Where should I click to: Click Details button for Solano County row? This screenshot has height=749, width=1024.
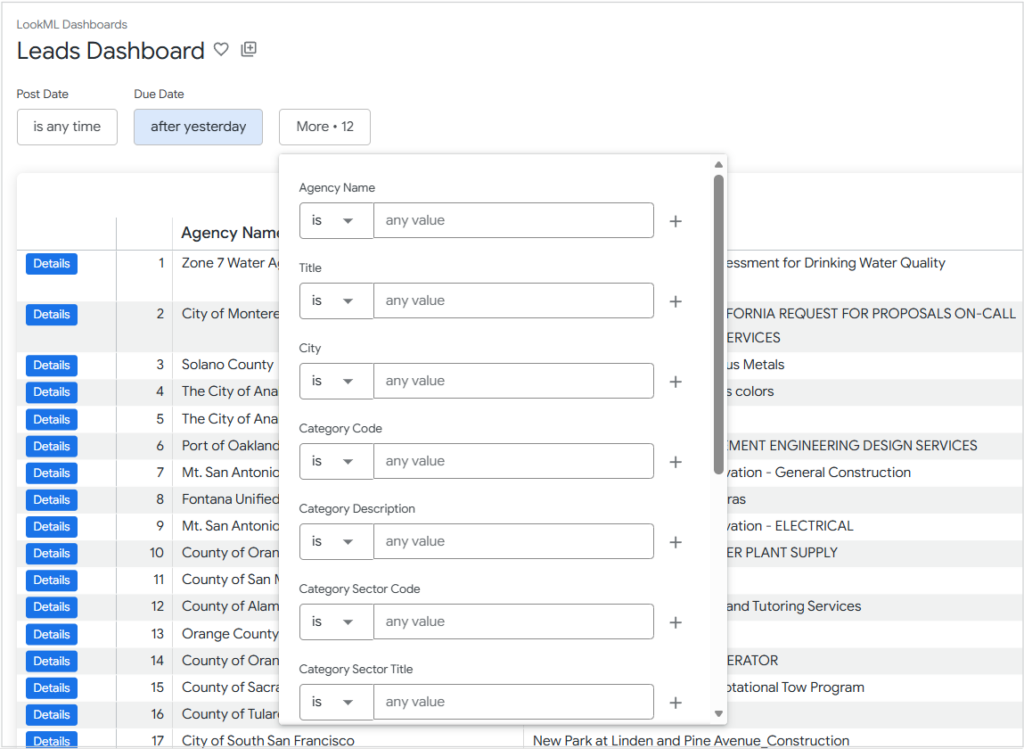pos(51,365)
